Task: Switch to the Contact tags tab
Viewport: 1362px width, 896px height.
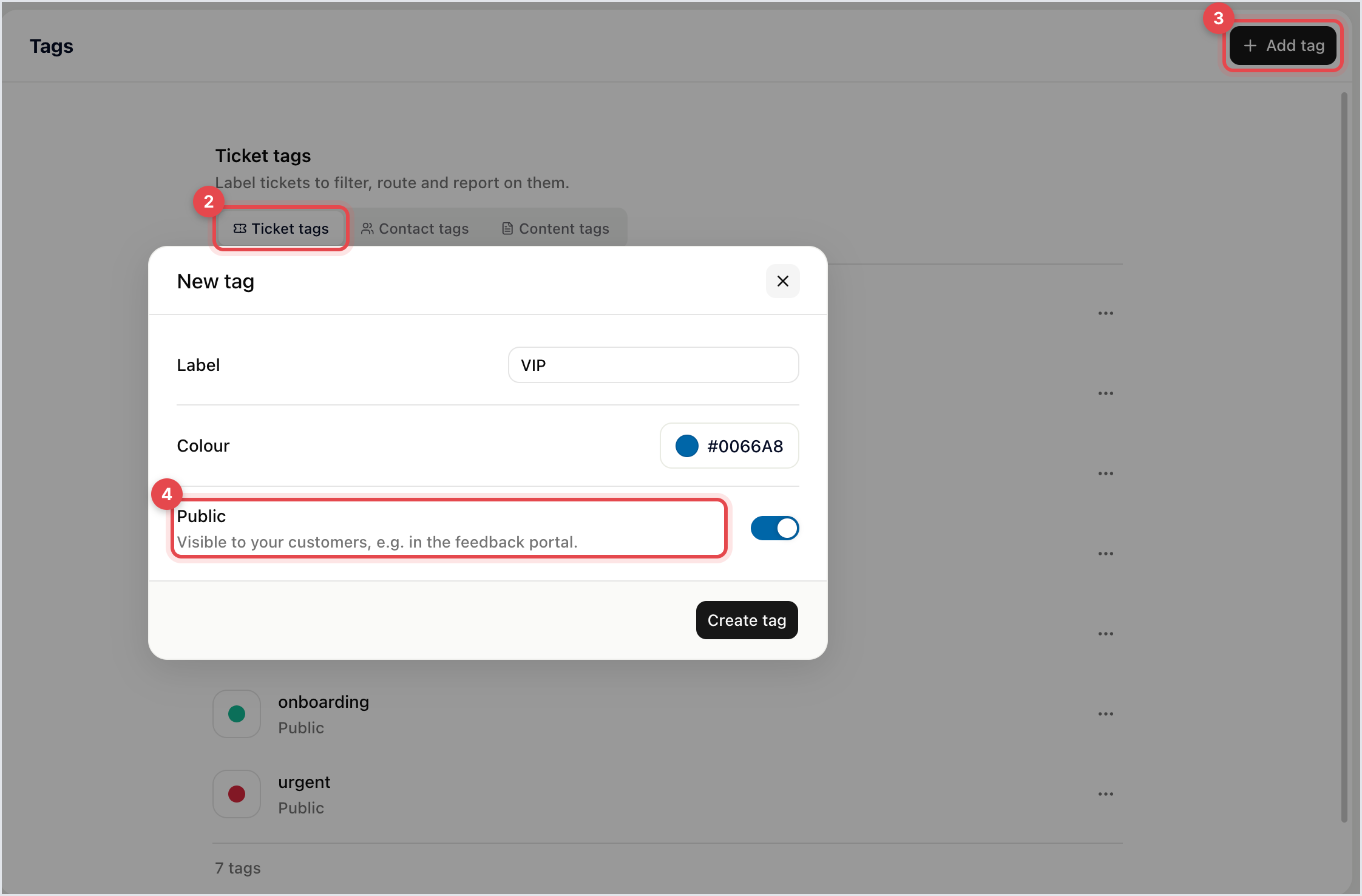Action: [x=415, y=228]
